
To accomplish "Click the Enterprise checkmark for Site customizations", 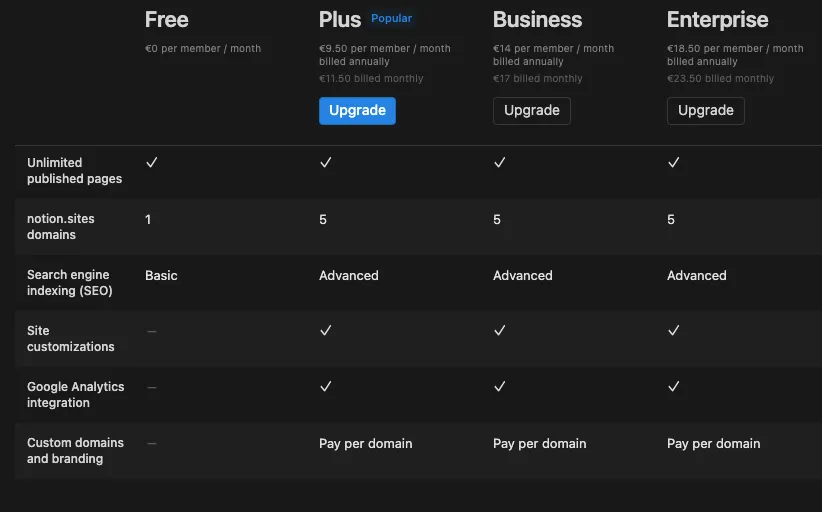I will pos(674,330).
